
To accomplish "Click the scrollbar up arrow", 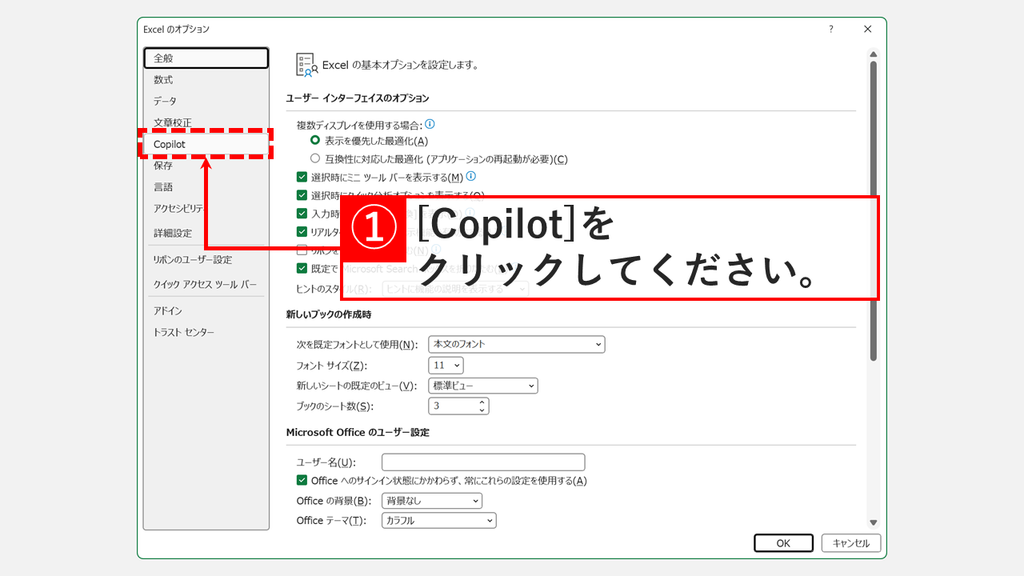I will click(873, 54).
